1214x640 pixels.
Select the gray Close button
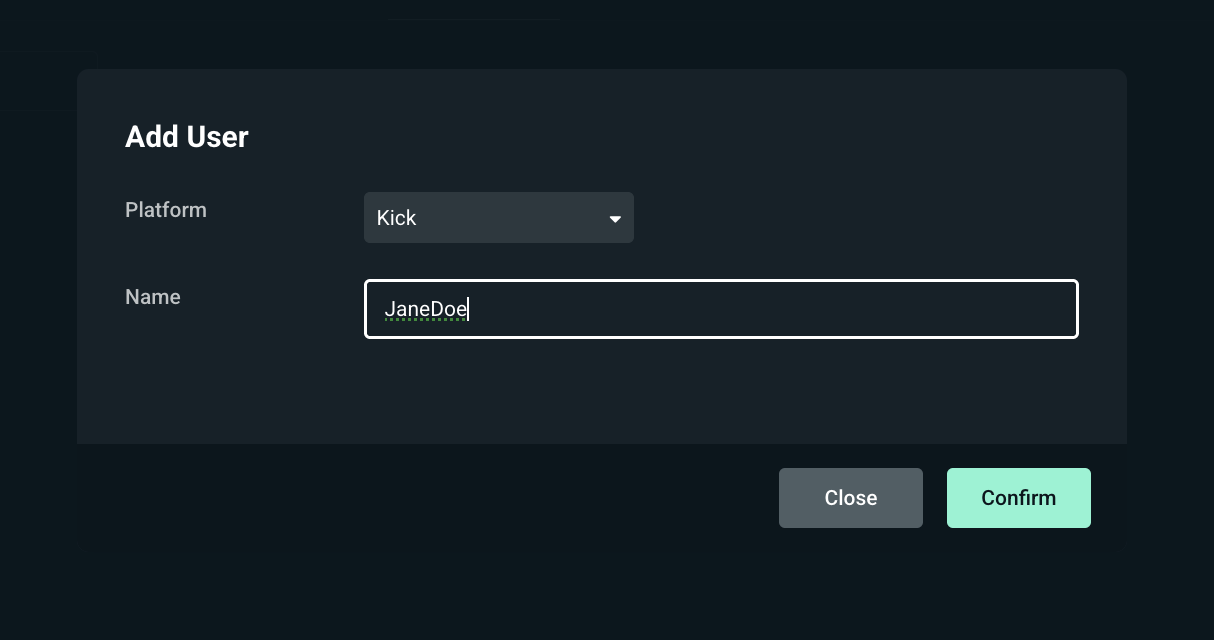(x=850, y=497)
